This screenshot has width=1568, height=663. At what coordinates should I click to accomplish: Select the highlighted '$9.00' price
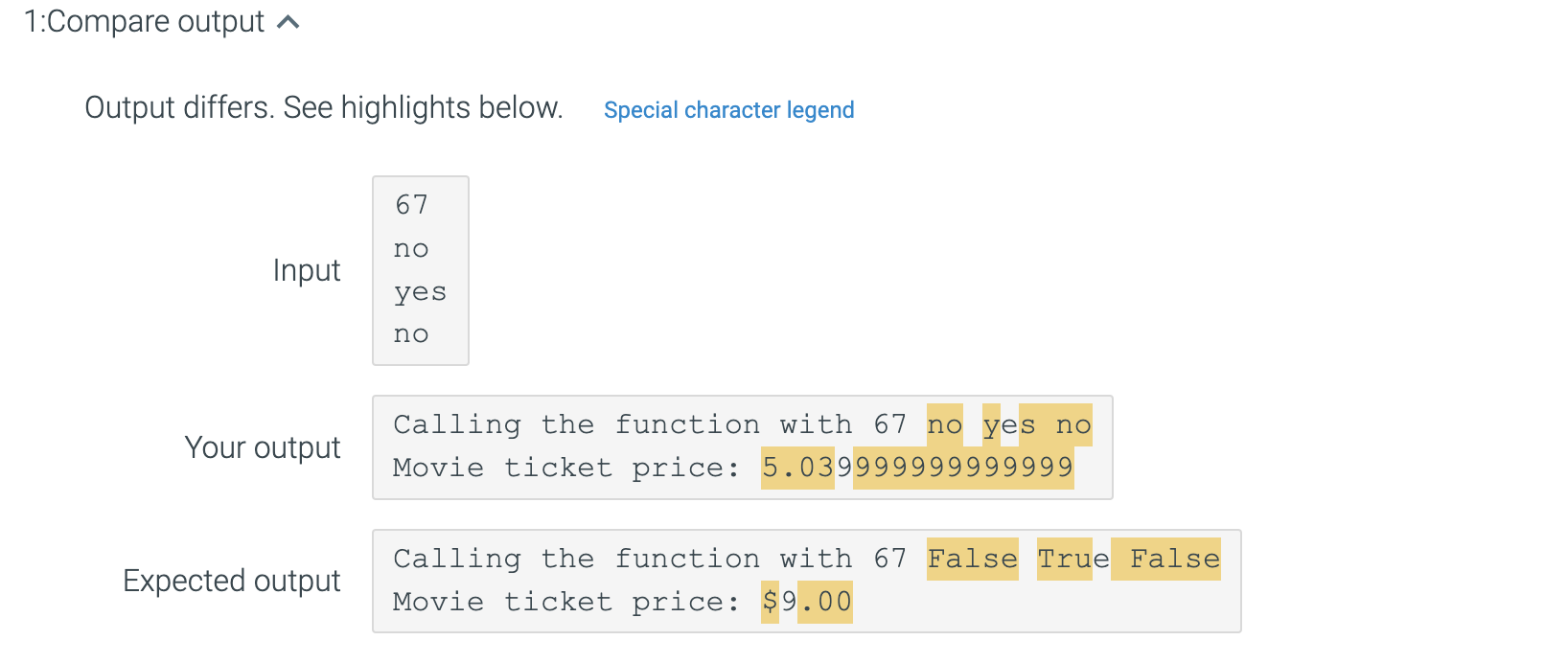click(x=808, y=602)
